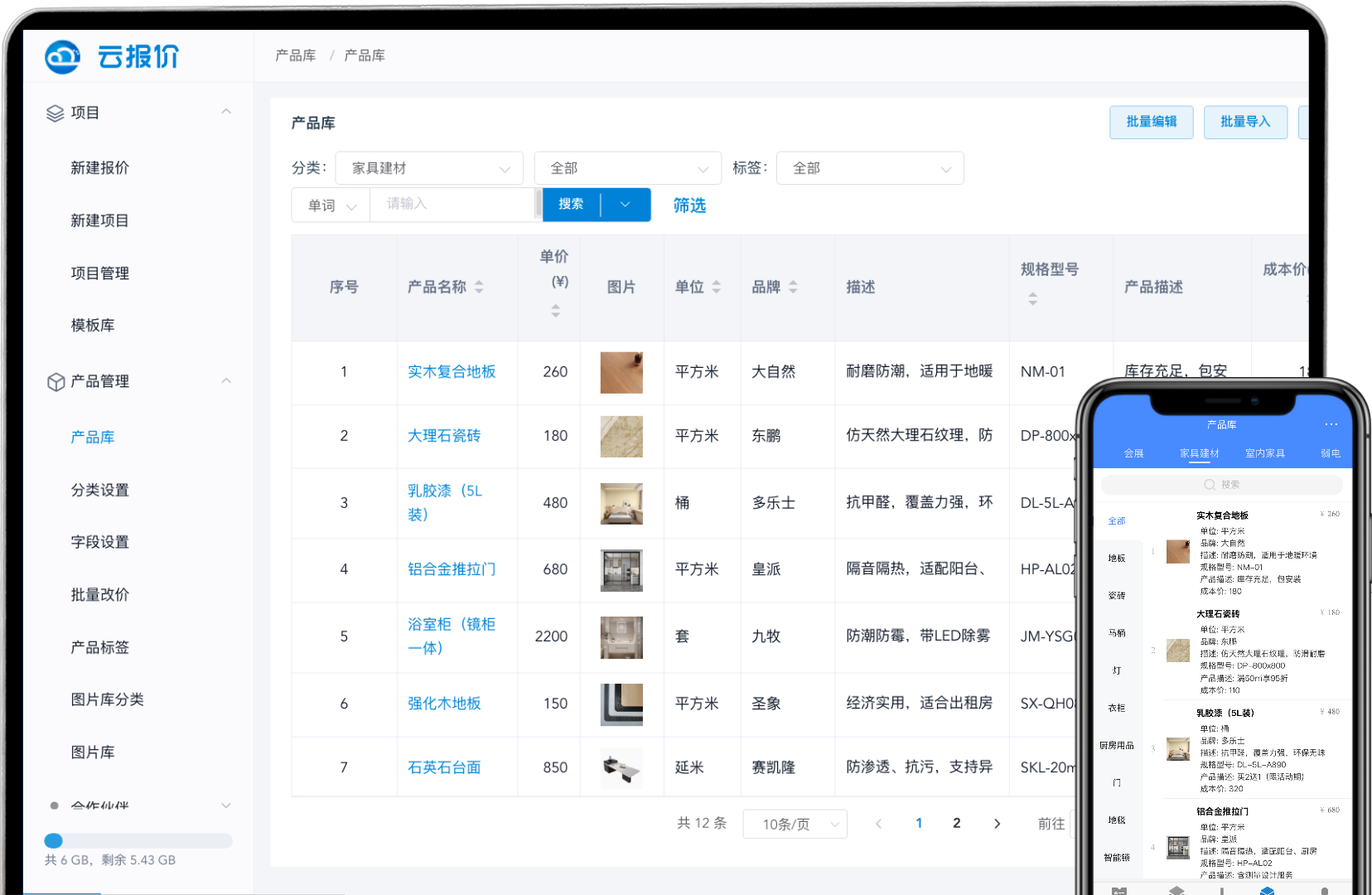Tap the 厨房用品 category in phone sidebar

[x=1117, y=746]
